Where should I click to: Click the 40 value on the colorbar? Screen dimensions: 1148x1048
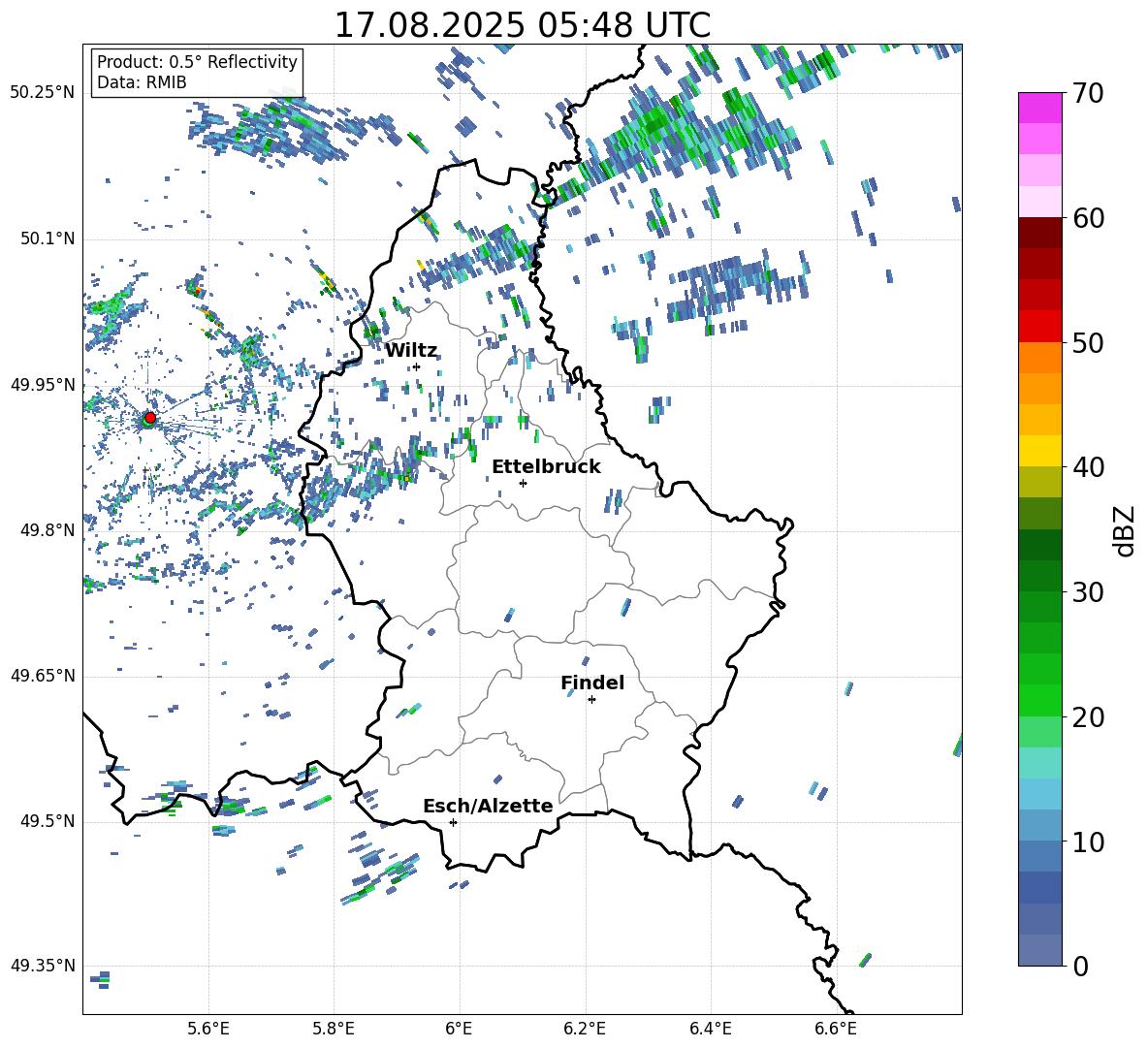[x=1088, y=467]
